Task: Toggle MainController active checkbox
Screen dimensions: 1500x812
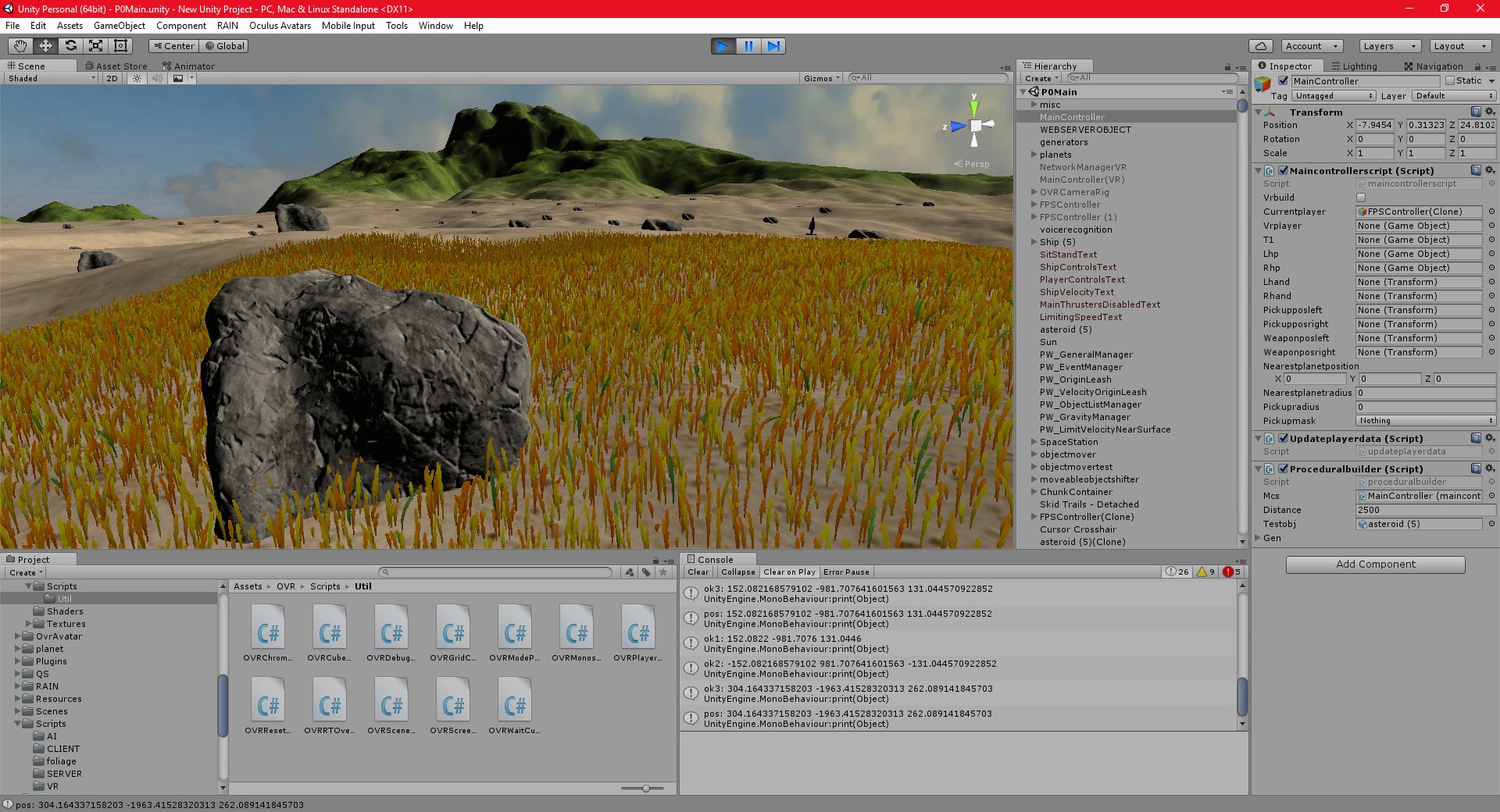Action: [x=1283, y=80]
